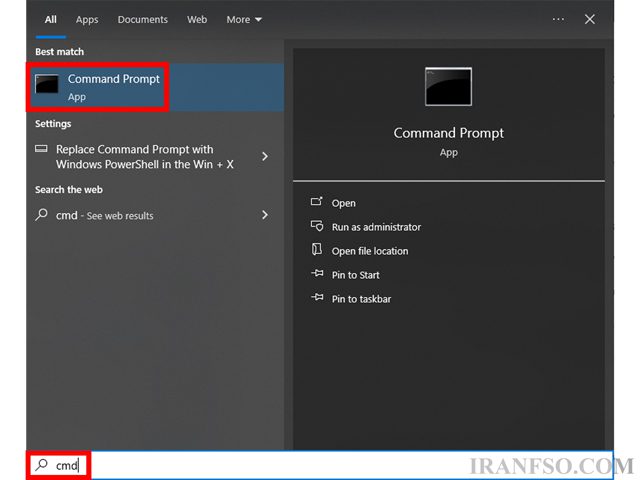Click the large Command Prompt preview icon
Image resolution: width=640 pixels, height=480 pixels.
448,87
